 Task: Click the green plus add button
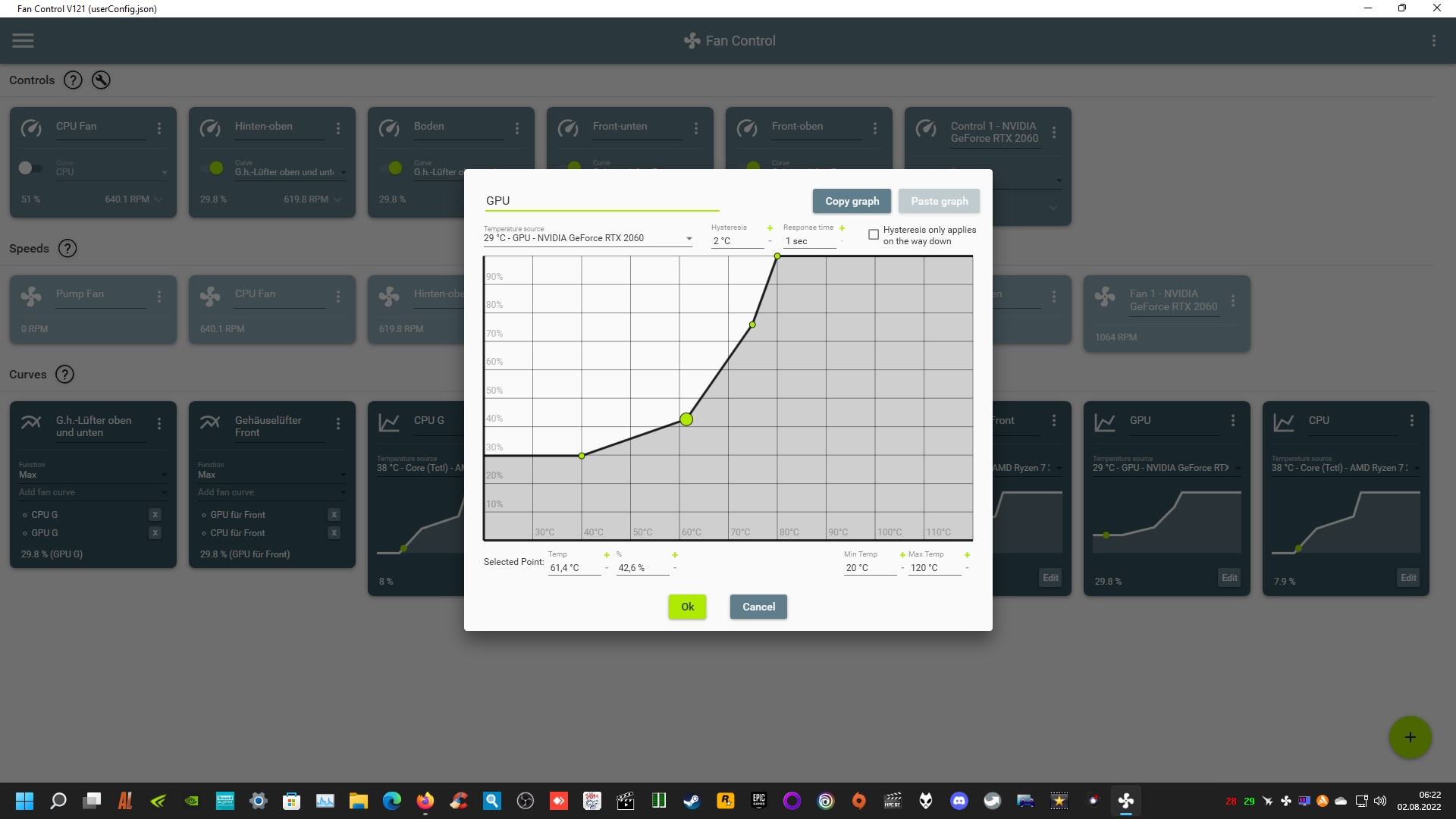click(x=1410, y=737)
